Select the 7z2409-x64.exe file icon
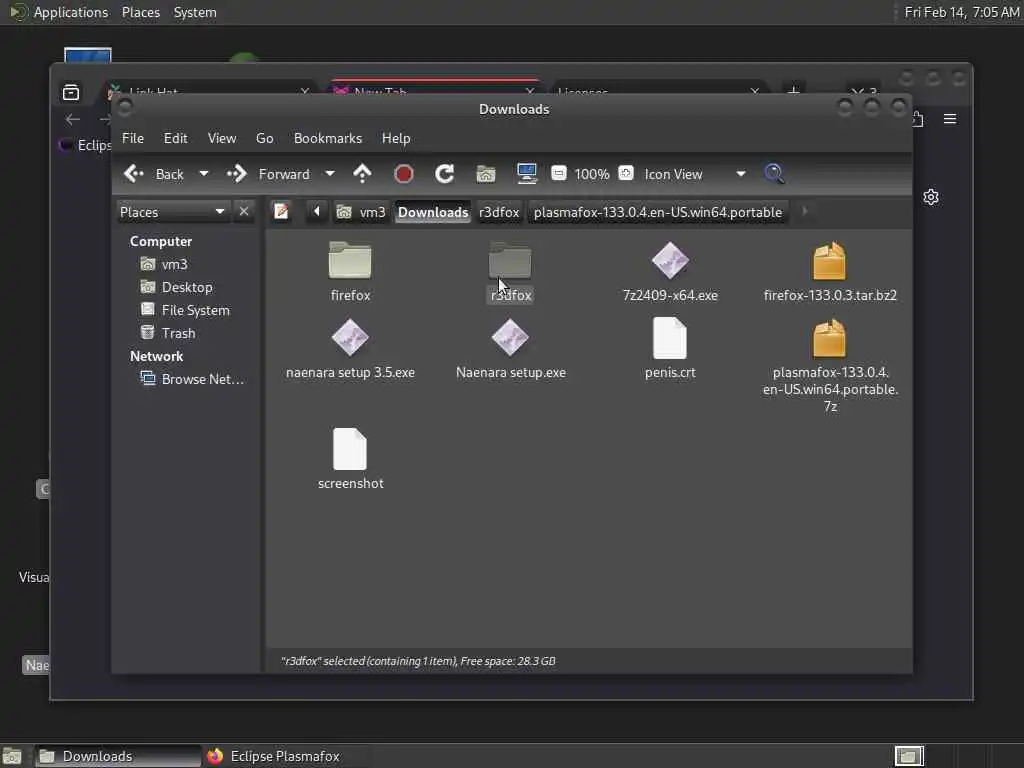 pyautogui.click(x=670, y=260)
